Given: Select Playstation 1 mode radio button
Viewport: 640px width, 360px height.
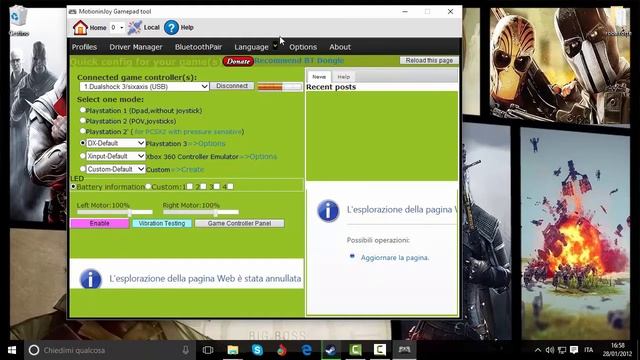Looking at the screenshot, I should (x=83, y=110).
